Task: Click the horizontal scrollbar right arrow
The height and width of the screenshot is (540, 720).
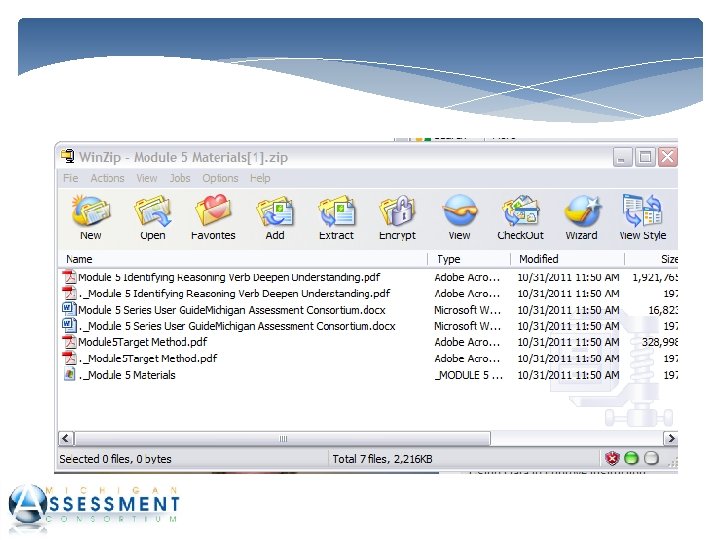Action: (670, 438)
